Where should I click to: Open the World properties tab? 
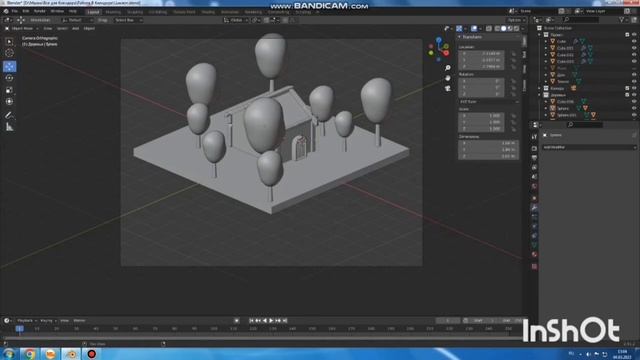(534, 187)
